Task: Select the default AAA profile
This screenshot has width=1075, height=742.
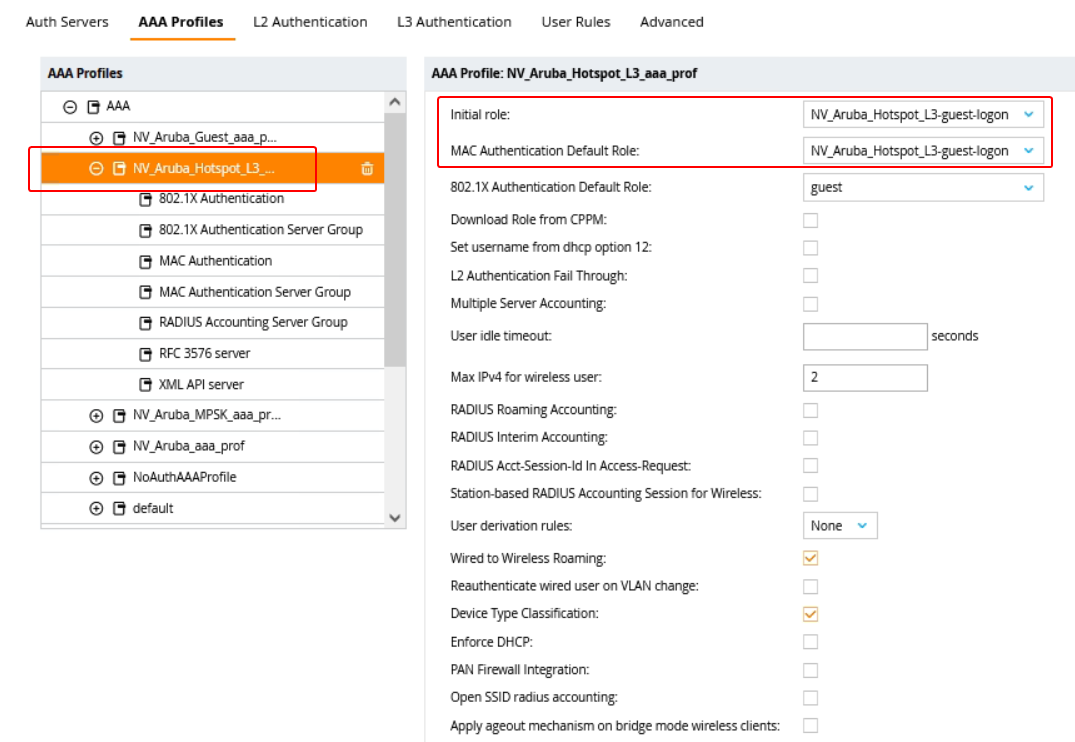Action: click(x=153, y=509)
